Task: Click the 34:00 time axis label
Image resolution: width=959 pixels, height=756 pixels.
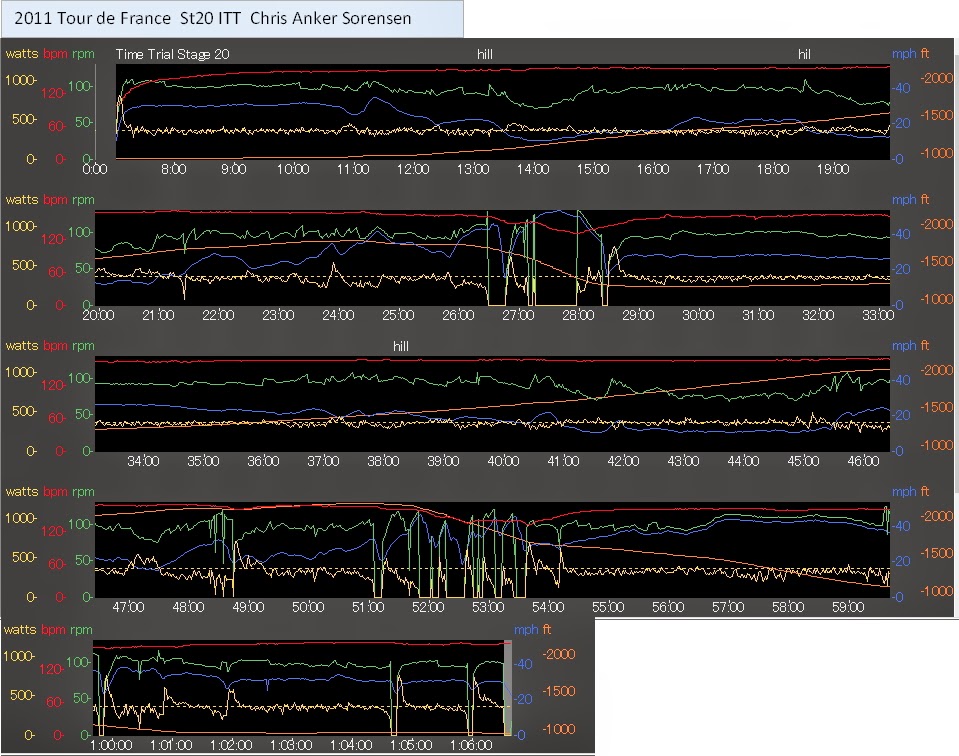Action: [143, 461]
